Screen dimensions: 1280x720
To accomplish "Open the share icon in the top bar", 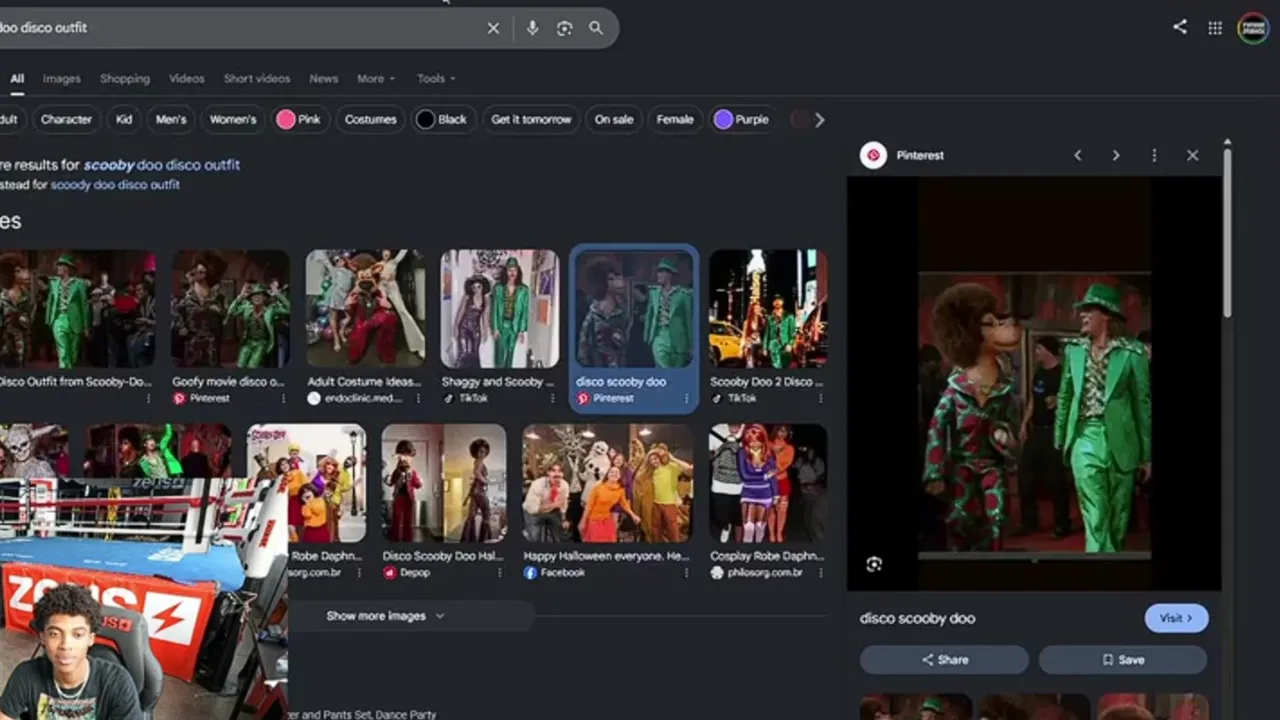I will coord(1180,28).
